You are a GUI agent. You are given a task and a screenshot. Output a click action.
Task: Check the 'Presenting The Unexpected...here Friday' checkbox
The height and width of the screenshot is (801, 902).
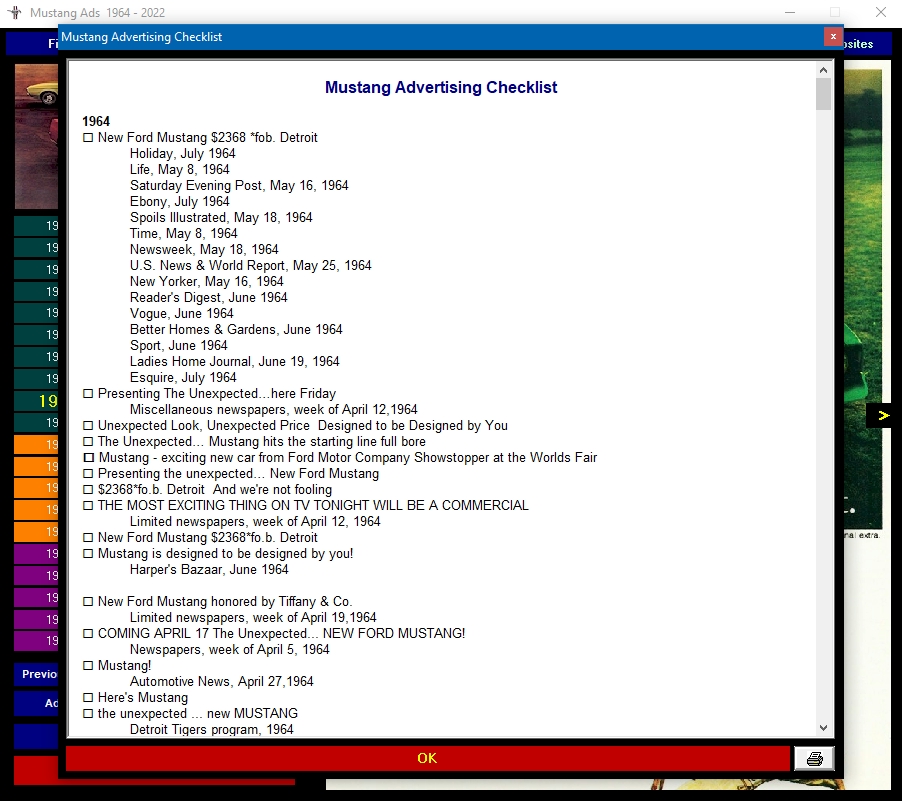(x=88, y=394)
